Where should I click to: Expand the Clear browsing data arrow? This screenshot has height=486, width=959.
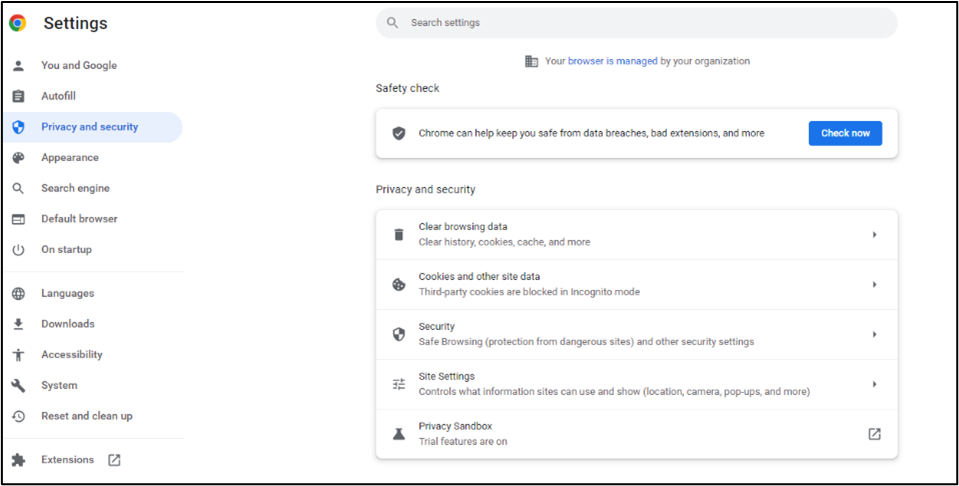(874, 235)
